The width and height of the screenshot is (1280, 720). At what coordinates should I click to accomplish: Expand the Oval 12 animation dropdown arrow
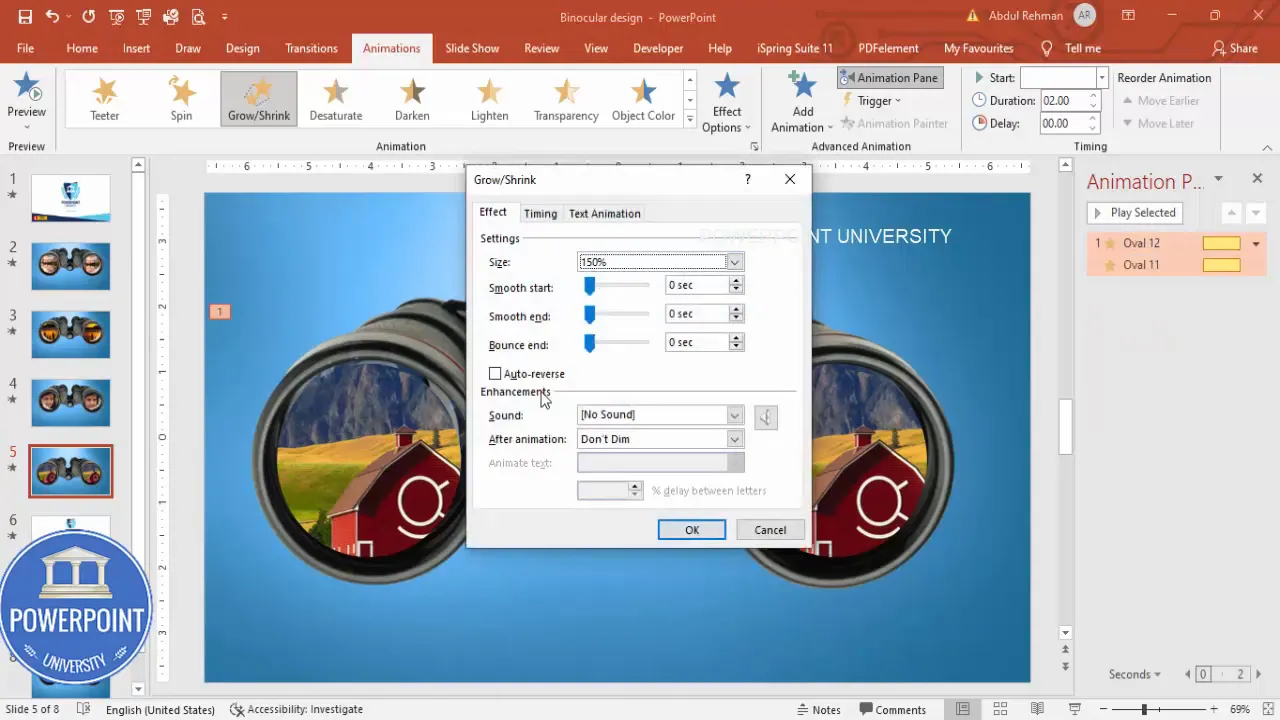click(x=1256, y=243)
